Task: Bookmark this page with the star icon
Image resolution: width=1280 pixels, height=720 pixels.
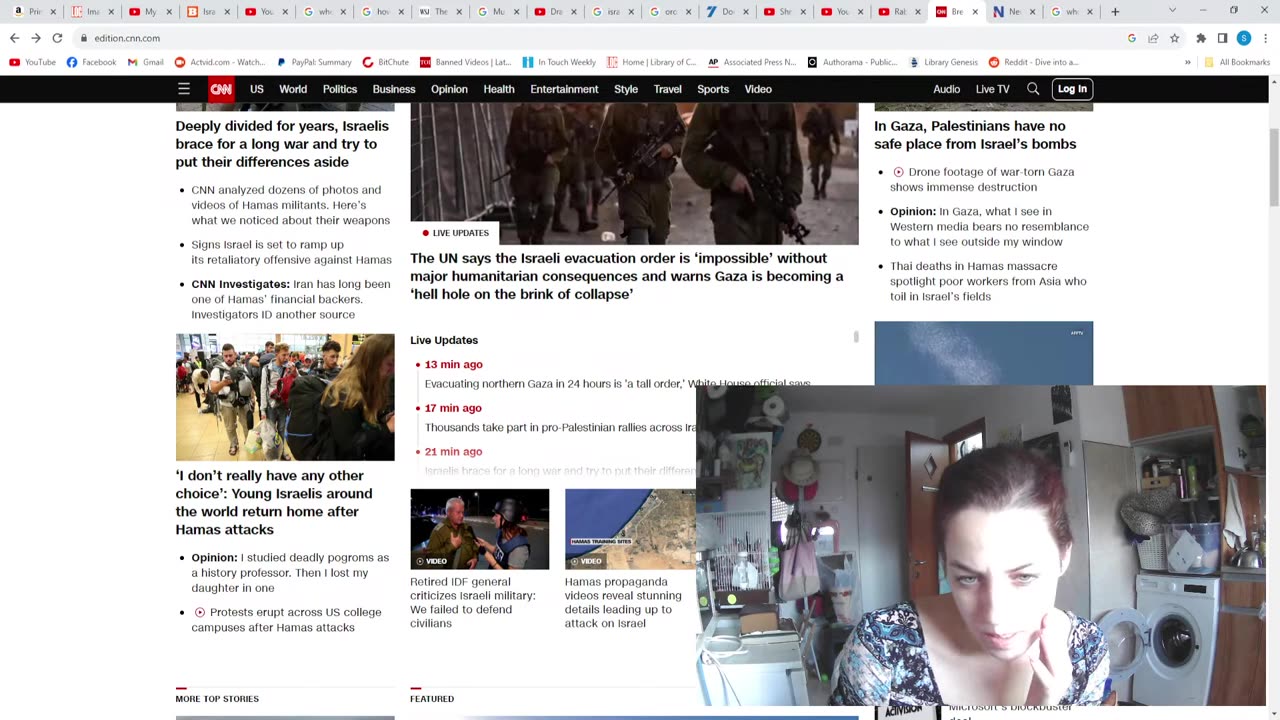Action: pos(1174,38)
